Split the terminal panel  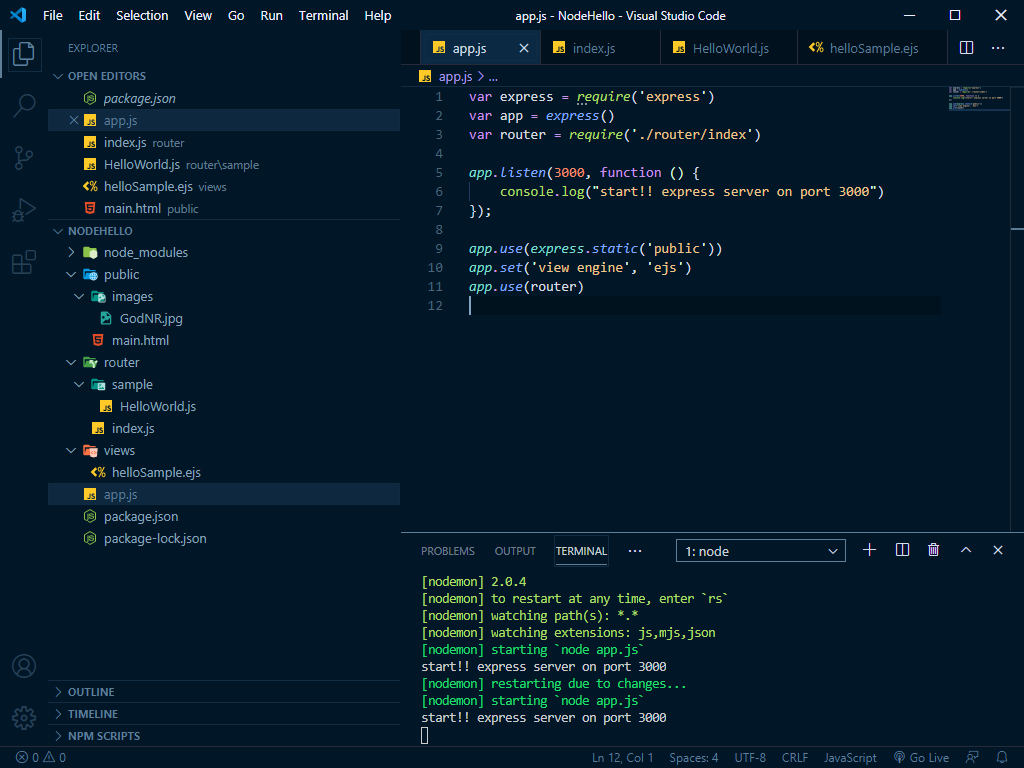click(902, 550)
